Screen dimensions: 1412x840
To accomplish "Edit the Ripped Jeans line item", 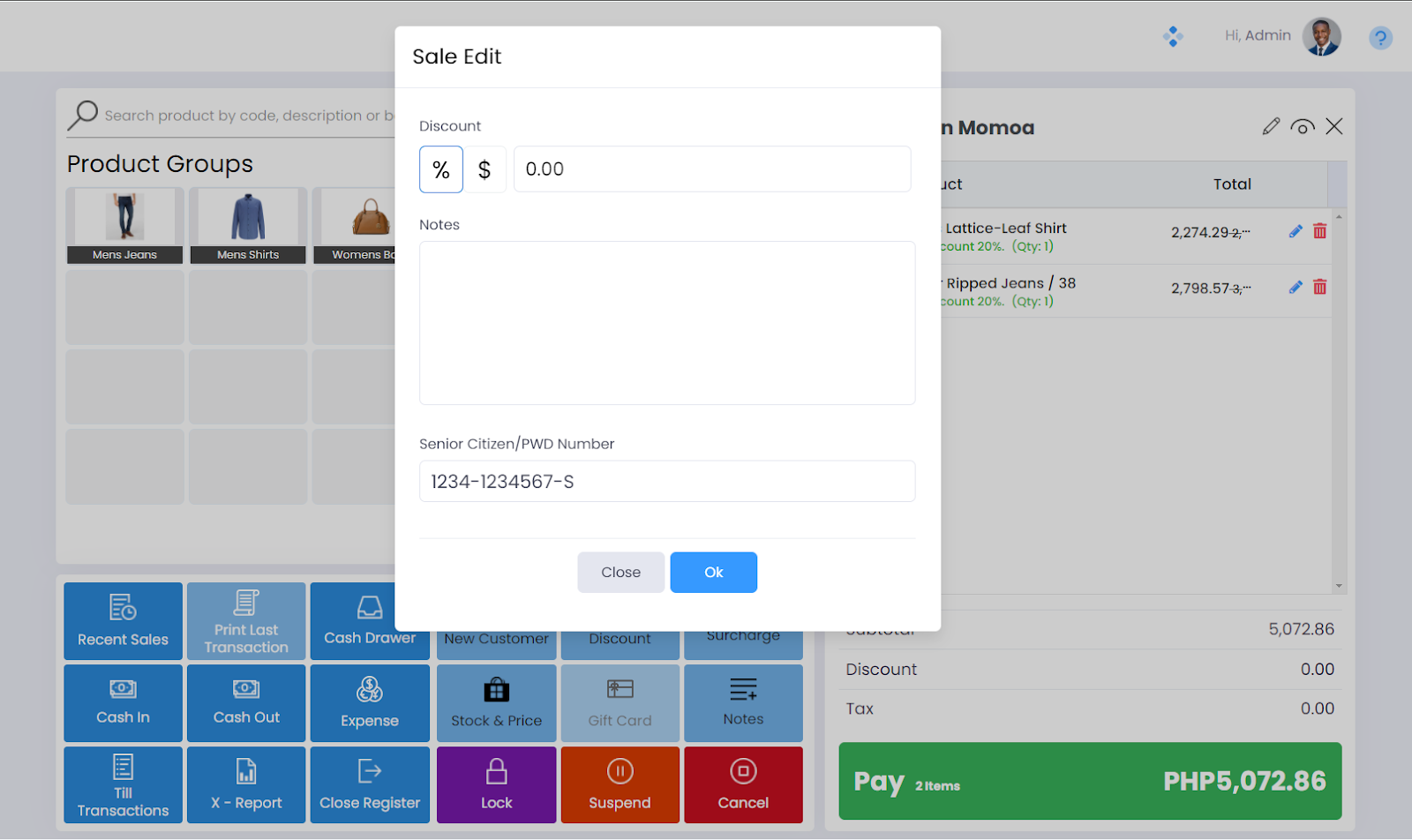I will click(x=1295, y=288).
